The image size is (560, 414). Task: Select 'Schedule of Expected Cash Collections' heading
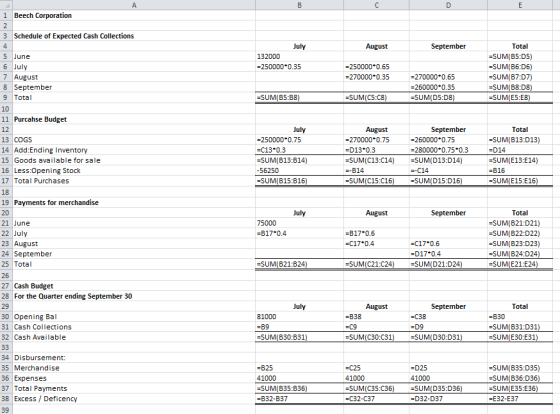134,36
